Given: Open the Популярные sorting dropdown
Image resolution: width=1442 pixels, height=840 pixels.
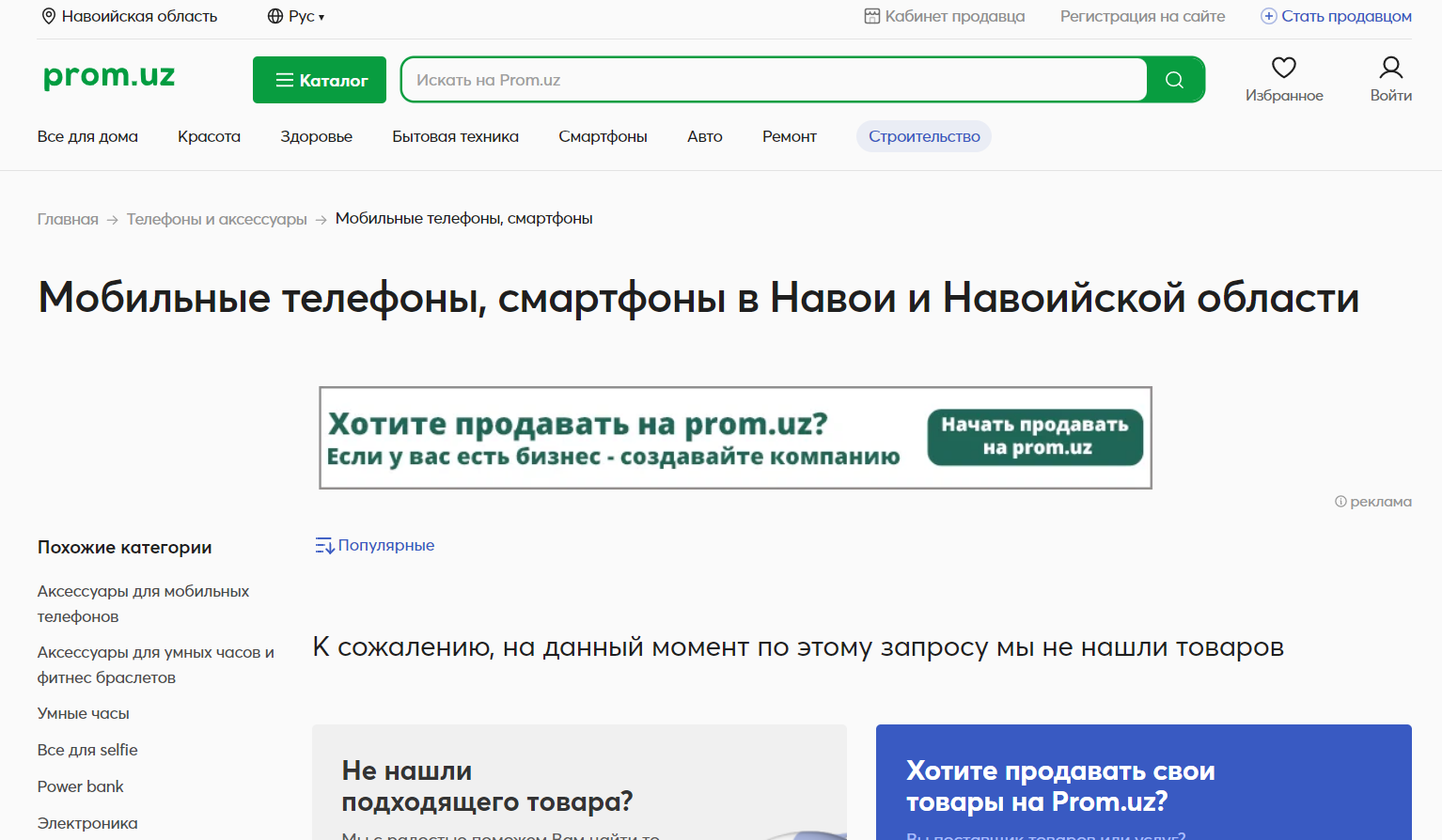Looking at the screenshot, I should click(x=375, y=545).
